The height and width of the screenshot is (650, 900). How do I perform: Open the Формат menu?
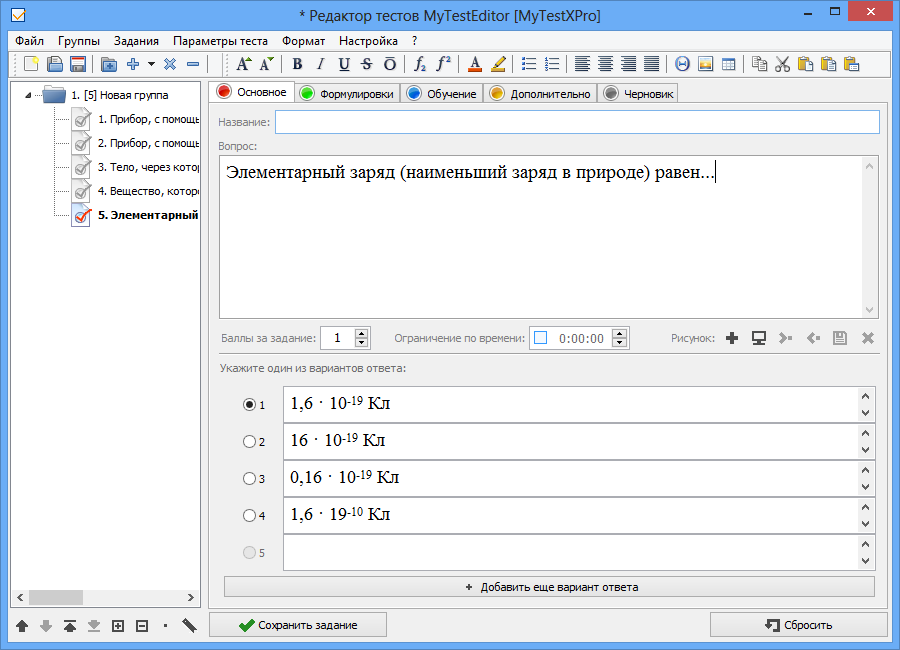pos(303,41)
